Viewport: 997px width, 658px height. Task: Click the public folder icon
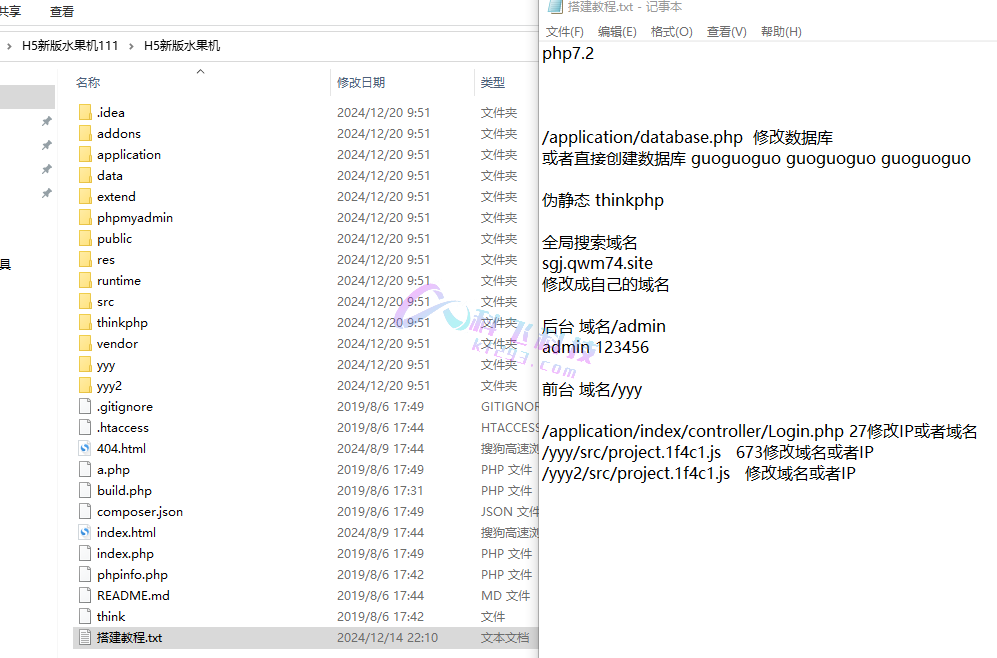point(85,238)
